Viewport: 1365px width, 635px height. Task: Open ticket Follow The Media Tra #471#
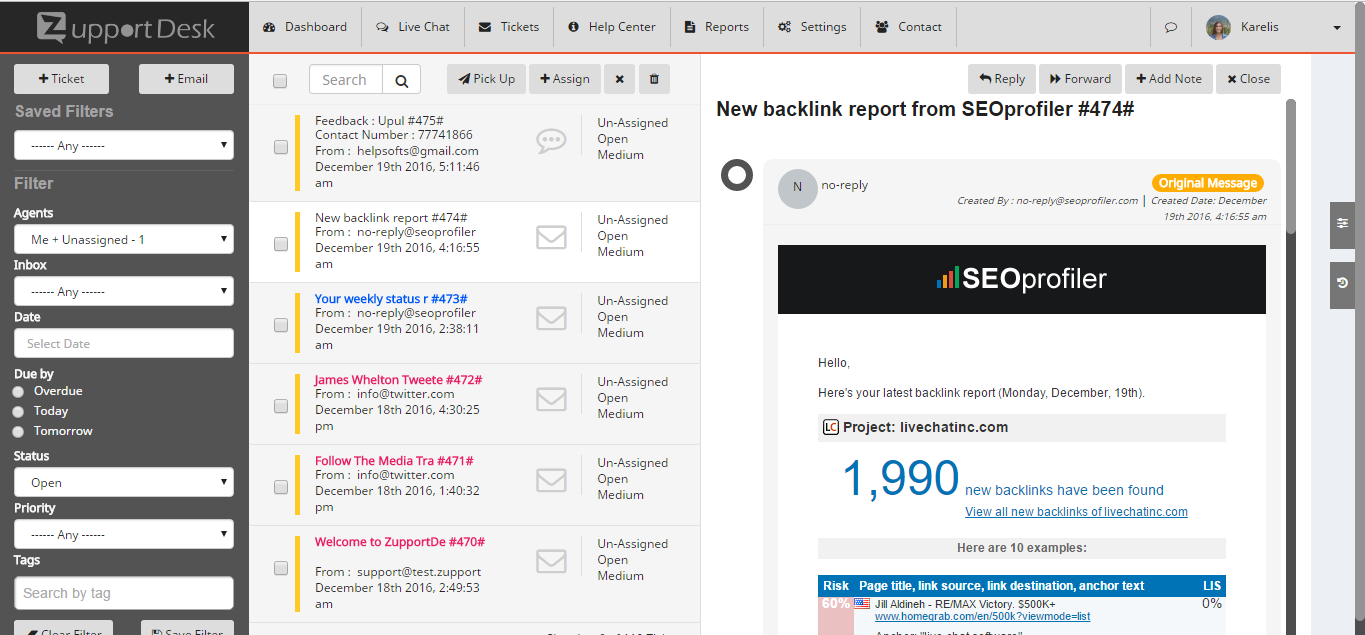pos(394,461)
